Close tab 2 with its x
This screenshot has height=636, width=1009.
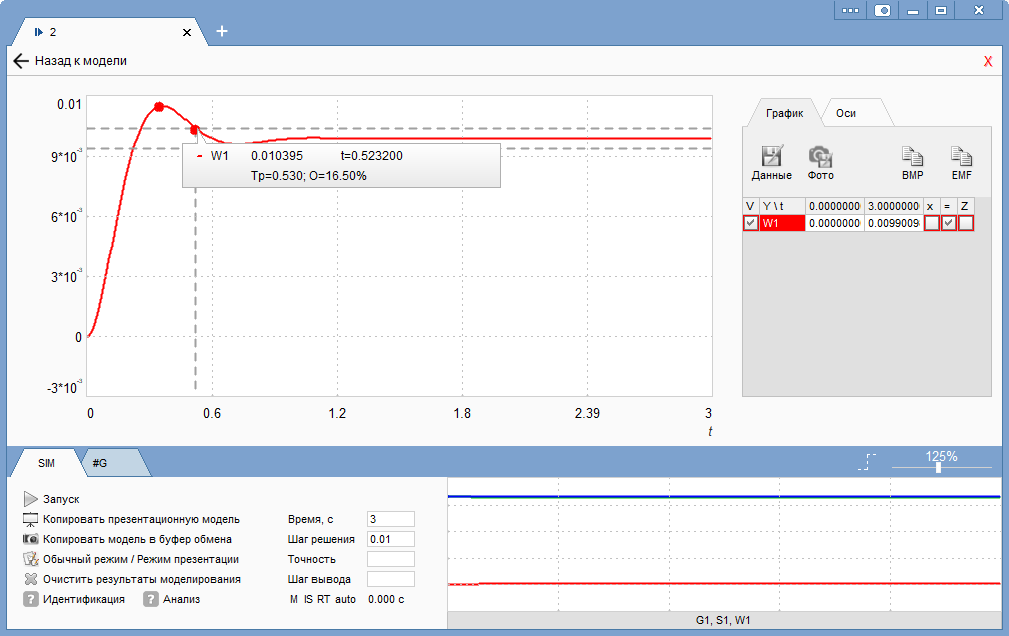[187, 32]
